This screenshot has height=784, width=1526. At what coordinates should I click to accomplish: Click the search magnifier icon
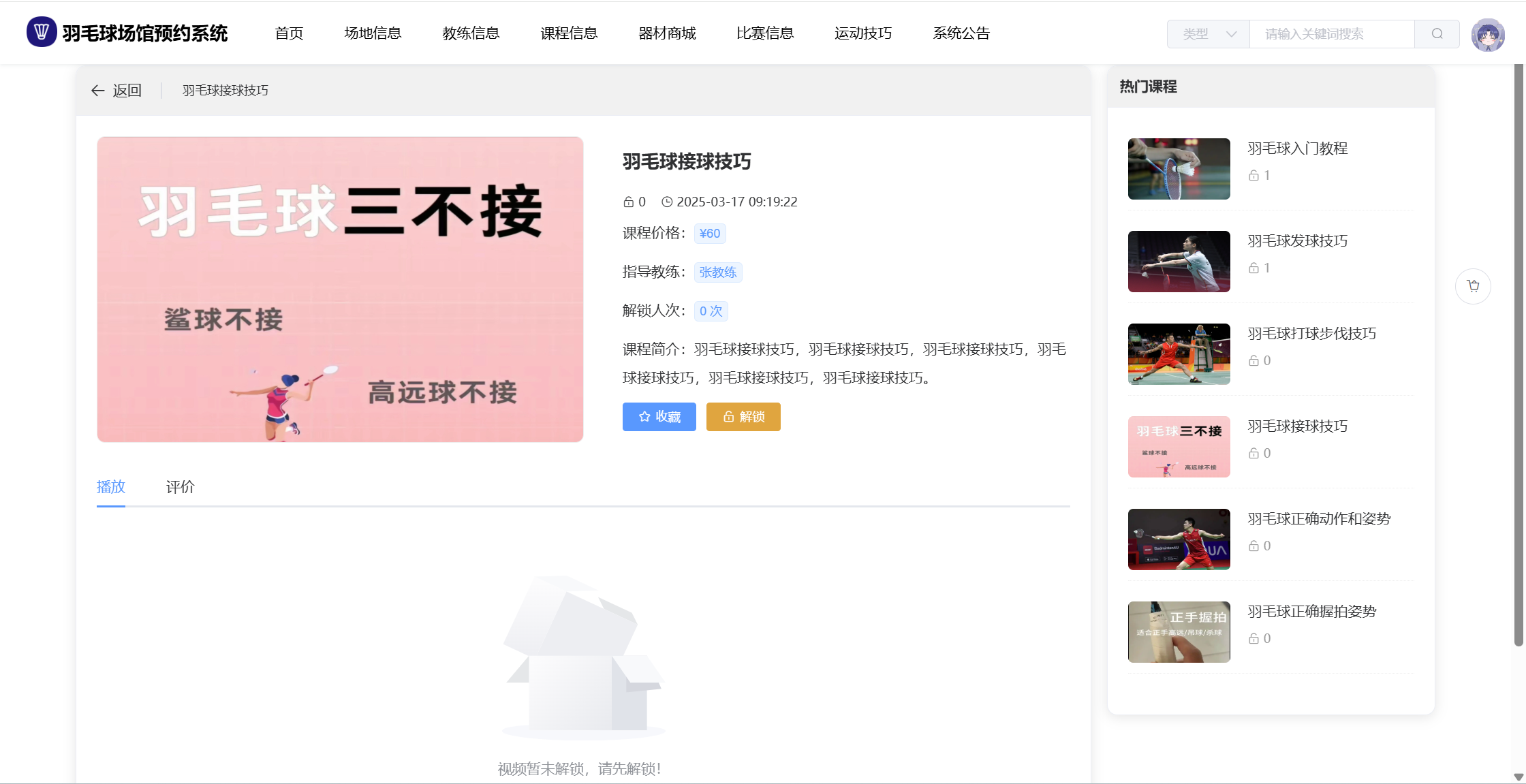click(x=1437, y=34)
